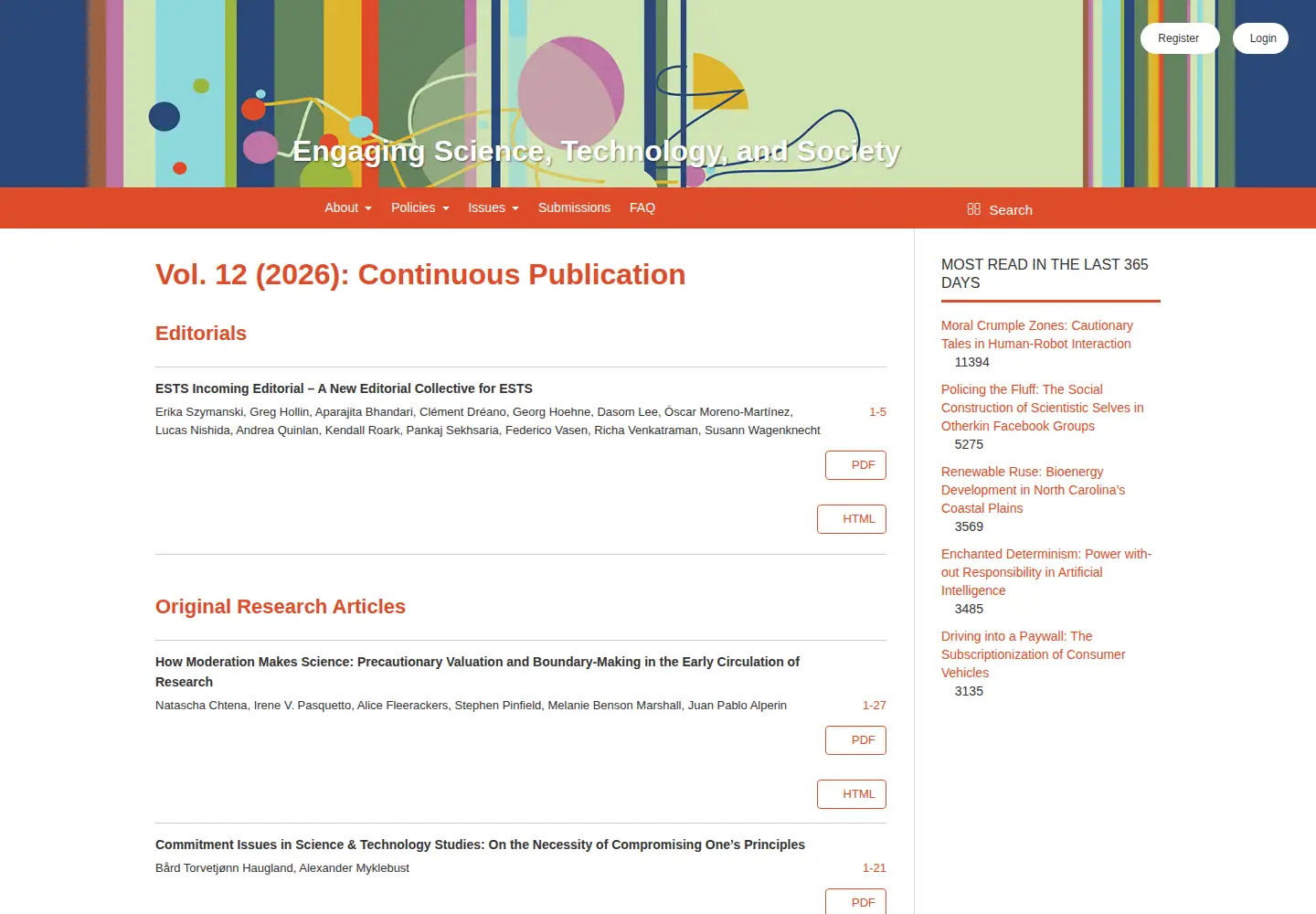The height and width of the screenshot is (914, 1316).
Task: Click the read count 3569
Action: [x=969, y=526]
